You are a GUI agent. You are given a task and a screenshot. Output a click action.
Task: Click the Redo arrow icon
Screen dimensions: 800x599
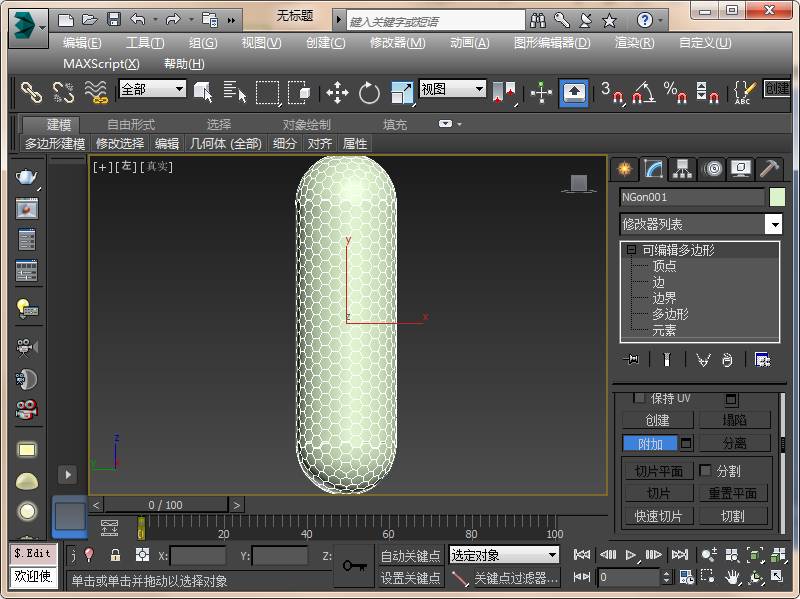click(x=173, y=20)
